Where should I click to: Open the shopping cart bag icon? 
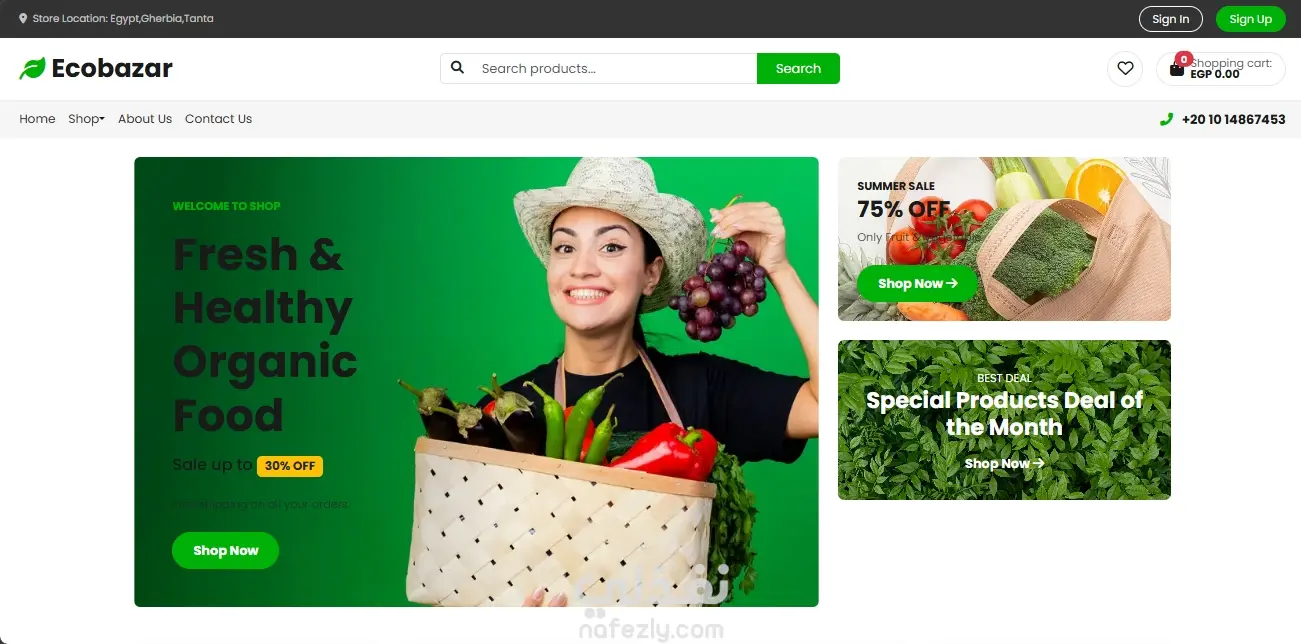tap(1177, 70)
